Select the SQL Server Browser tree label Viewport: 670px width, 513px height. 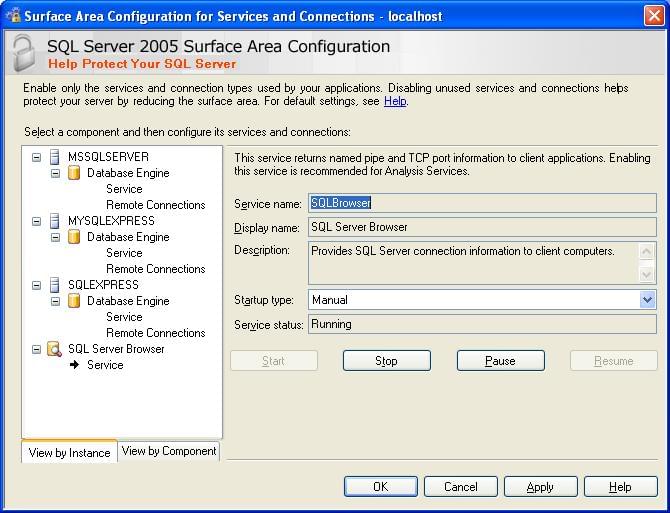(x=116, y=349)
